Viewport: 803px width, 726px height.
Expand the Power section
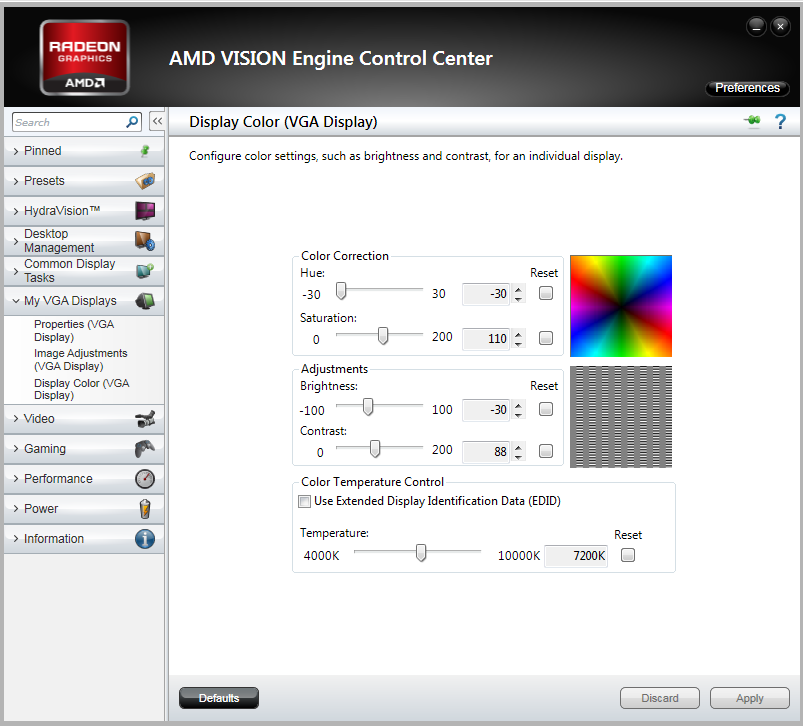16,509
